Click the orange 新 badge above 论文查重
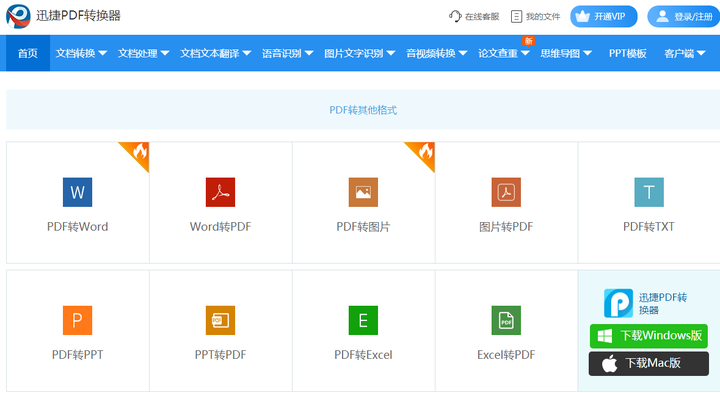This screenshot has height=393, width=720. [529, 41]
